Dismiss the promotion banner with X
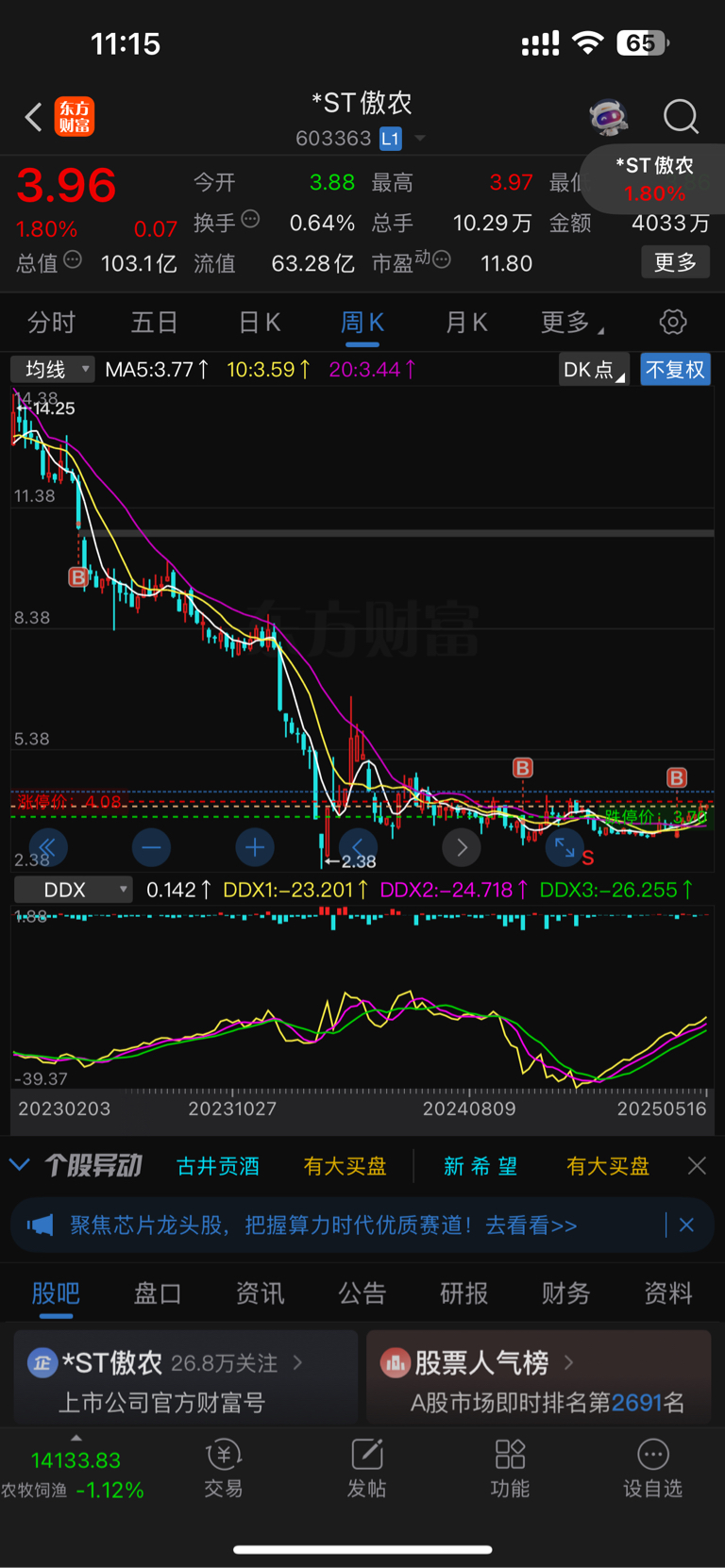This screenshot has width=725, height=1568. coord(686,1225)
